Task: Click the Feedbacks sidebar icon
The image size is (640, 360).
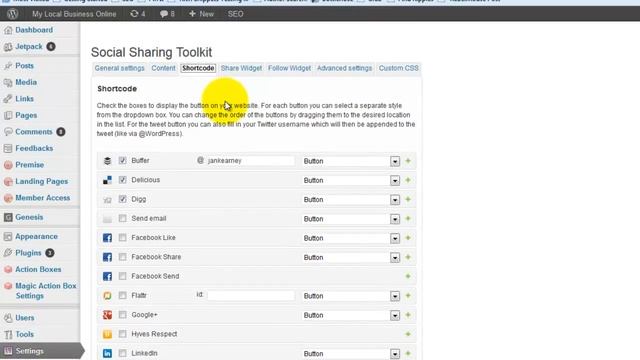Action: pyautogui.click(x=8, y=149)
